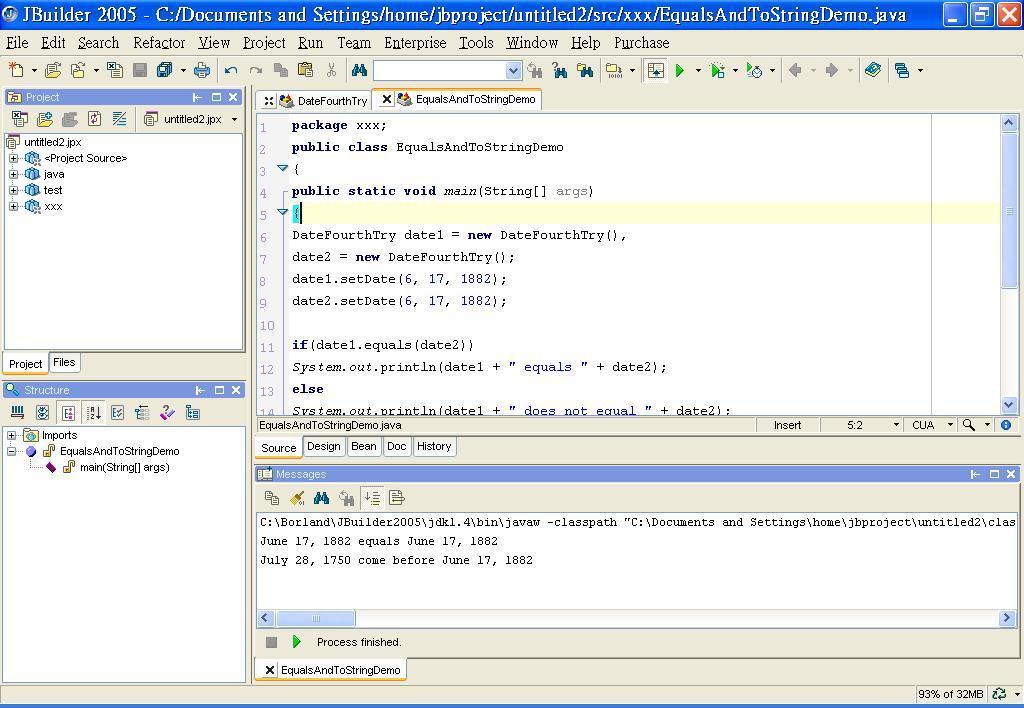Click the search text input field

440,70
